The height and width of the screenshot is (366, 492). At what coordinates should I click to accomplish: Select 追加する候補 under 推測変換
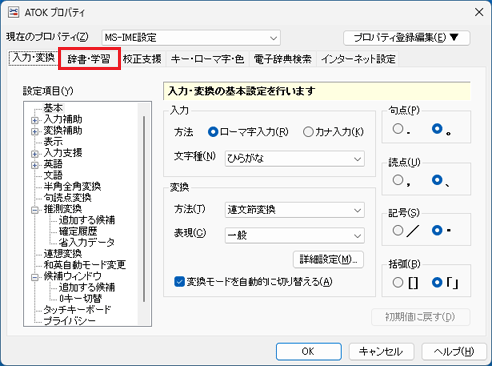click(87, 220)
